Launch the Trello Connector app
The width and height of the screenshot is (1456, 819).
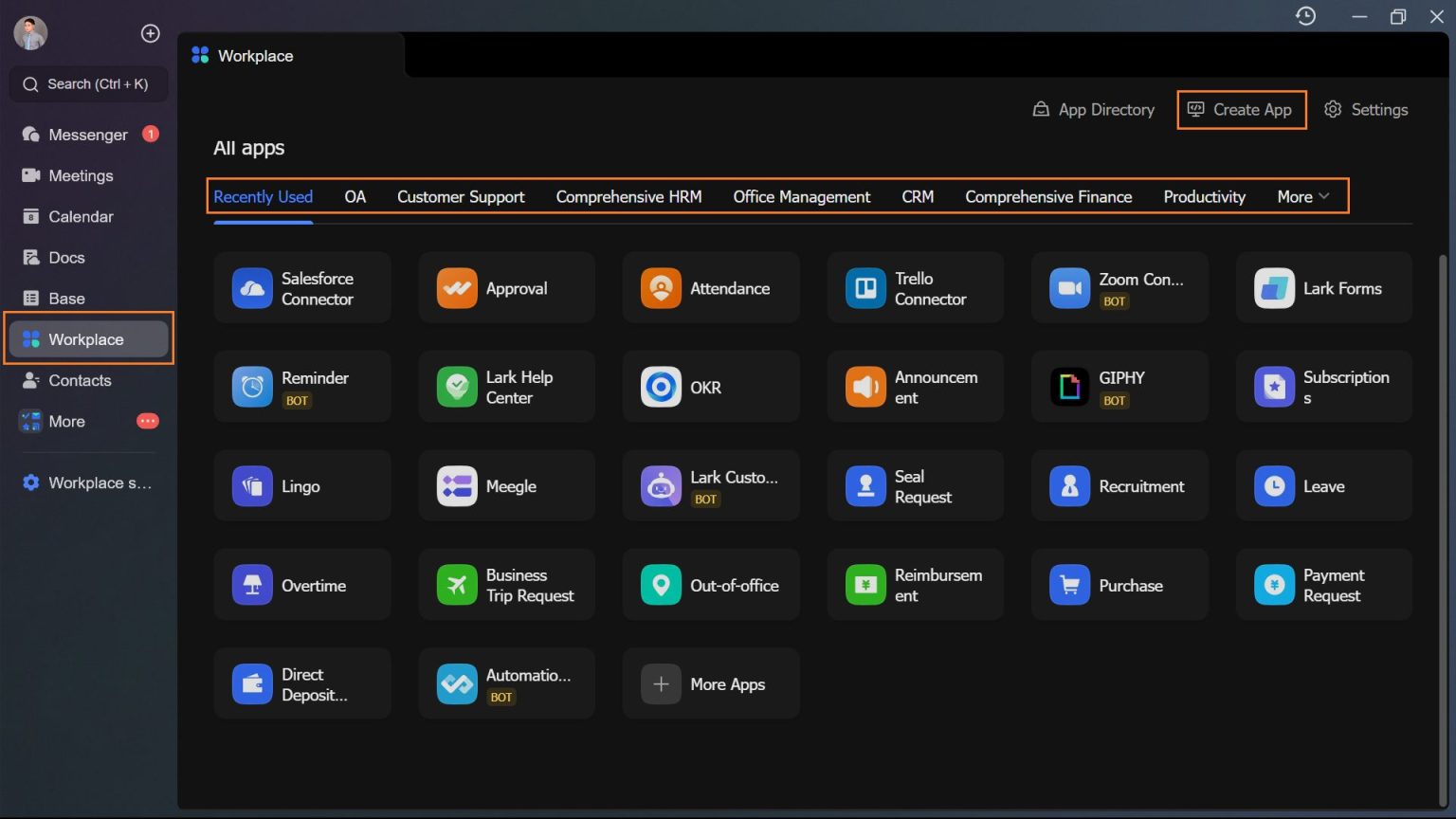click(865, 288)
